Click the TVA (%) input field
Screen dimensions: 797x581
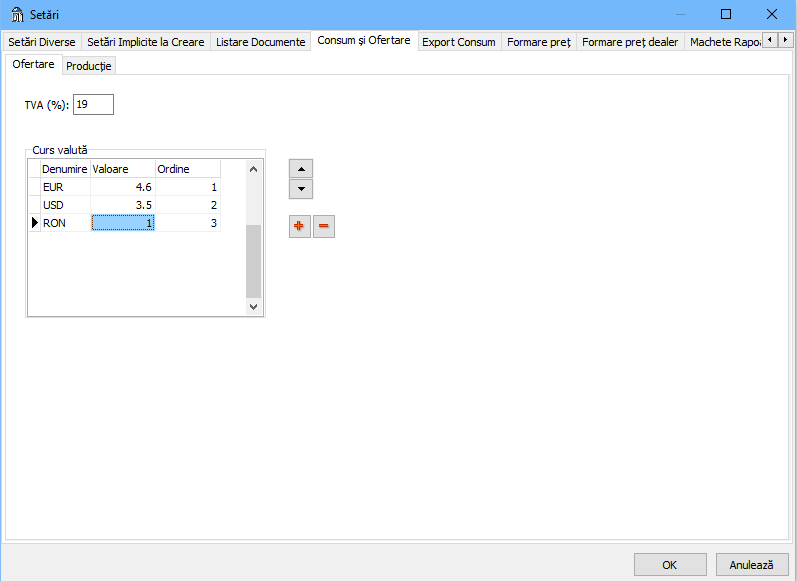click(x=93, y=105)
